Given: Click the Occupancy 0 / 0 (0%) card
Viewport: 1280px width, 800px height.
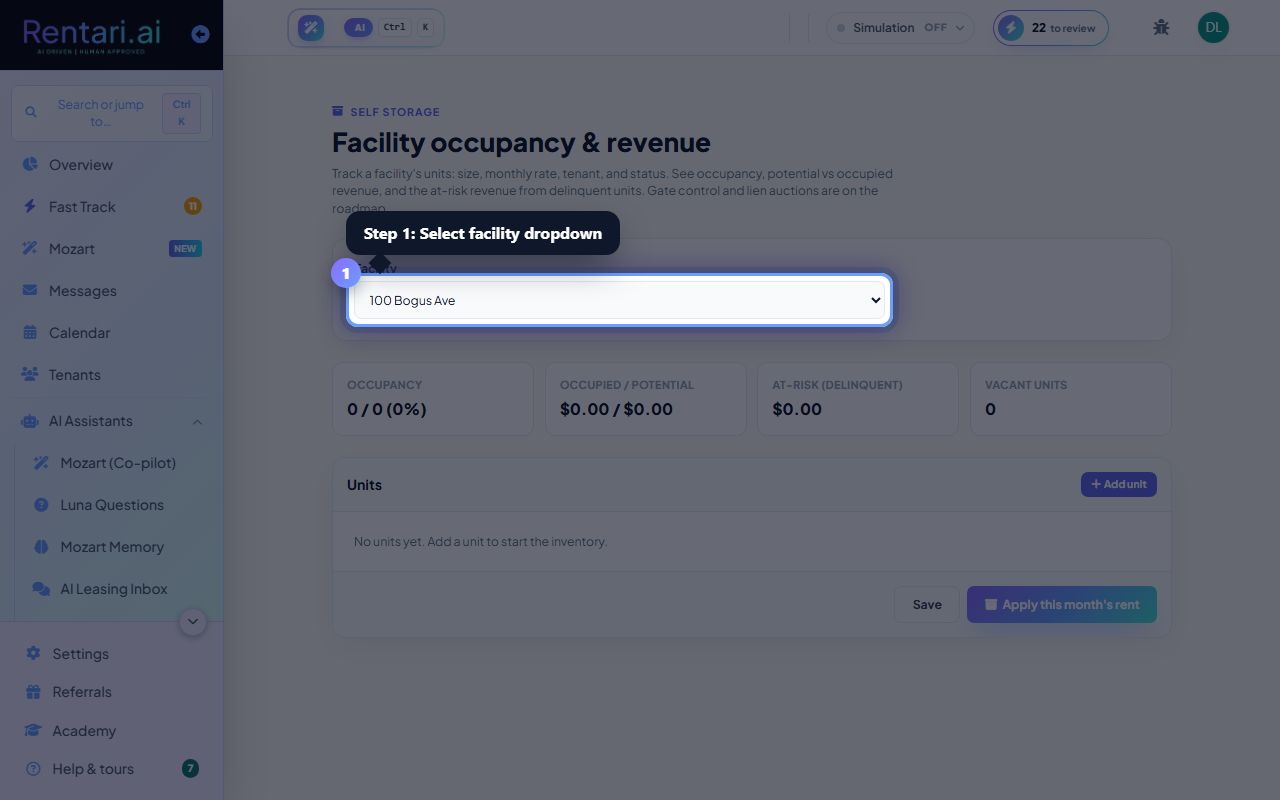Looking at the screenshot, I should [x=433, y=399].
